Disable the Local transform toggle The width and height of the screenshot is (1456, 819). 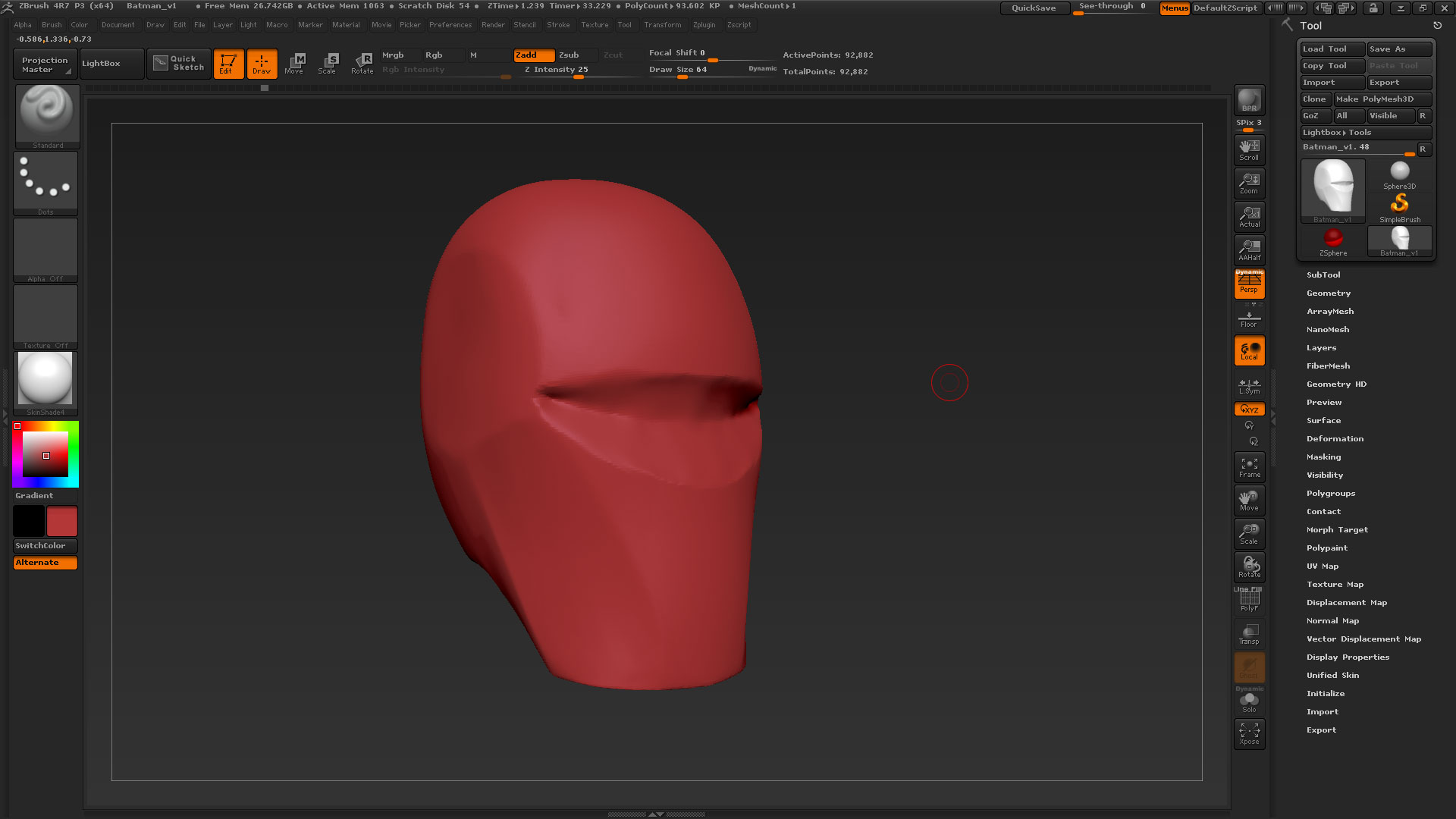[x=1249, y=350]
